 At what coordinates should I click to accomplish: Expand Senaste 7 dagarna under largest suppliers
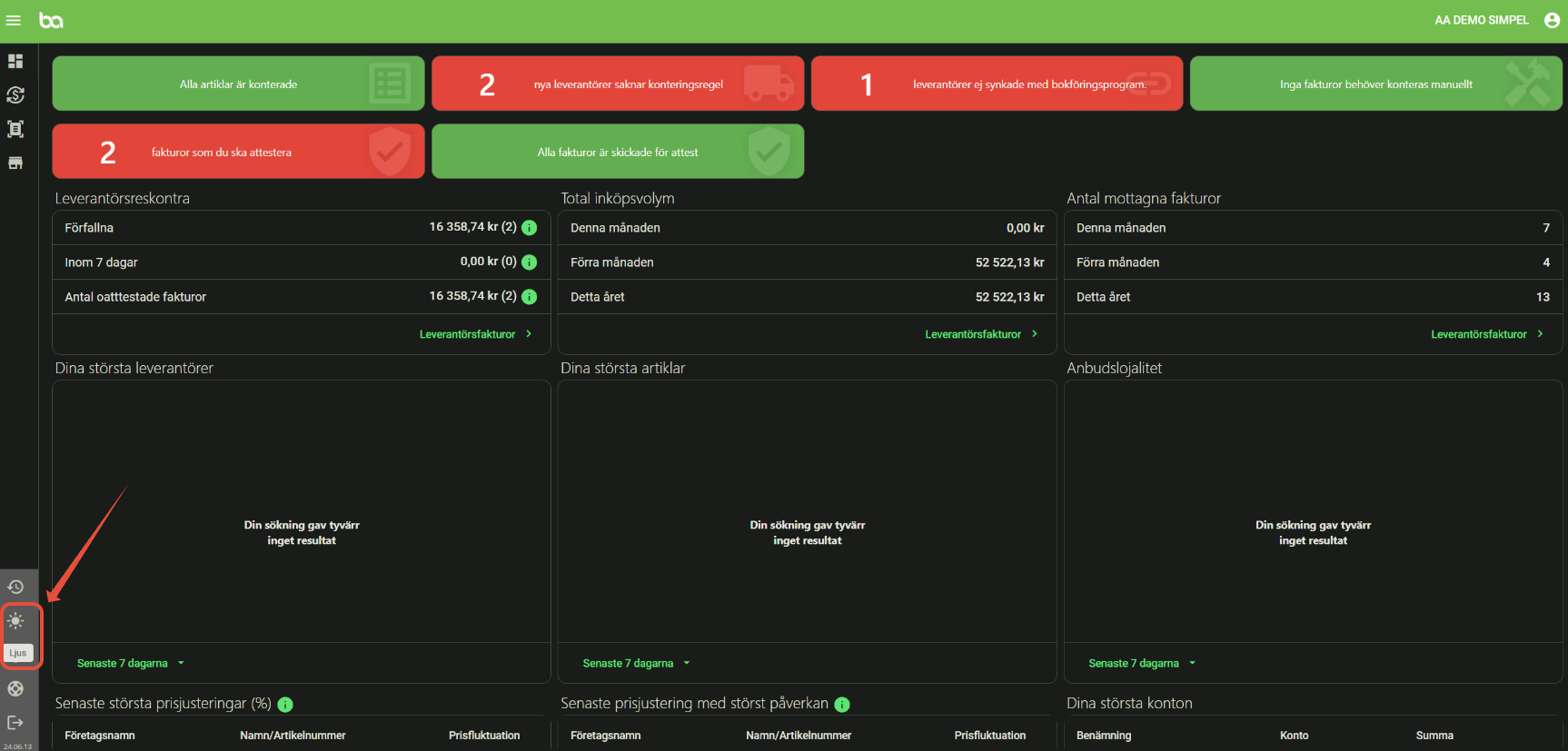[131, 663]
